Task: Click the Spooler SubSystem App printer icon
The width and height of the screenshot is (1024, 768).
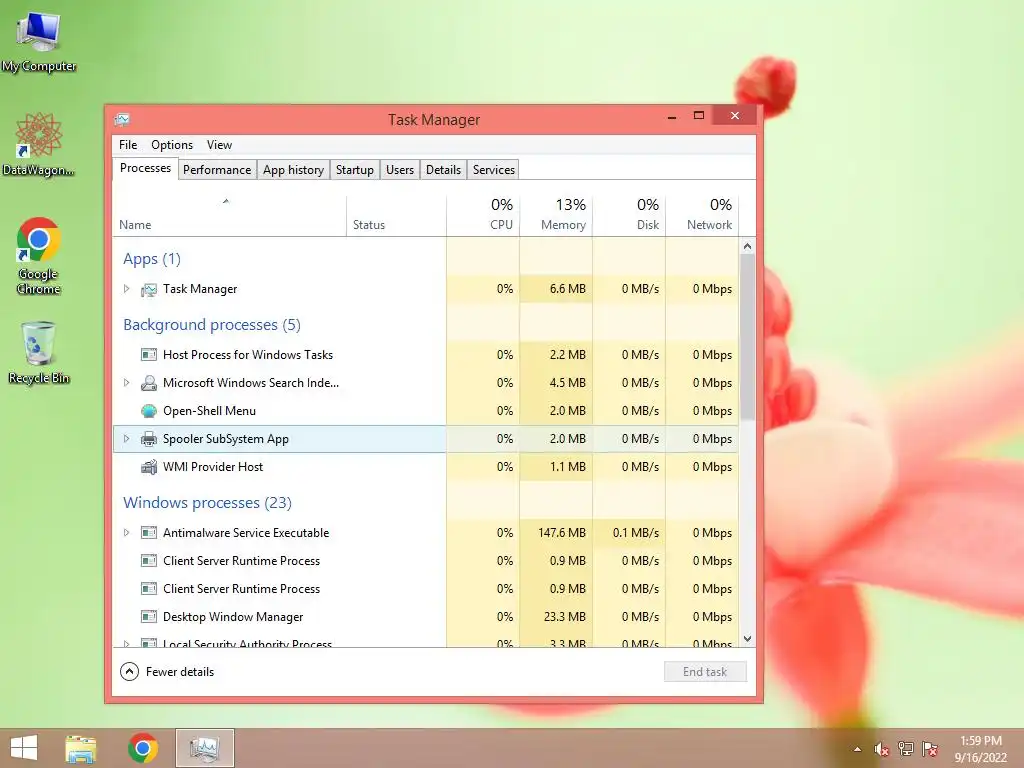Action: coord(149,439)
